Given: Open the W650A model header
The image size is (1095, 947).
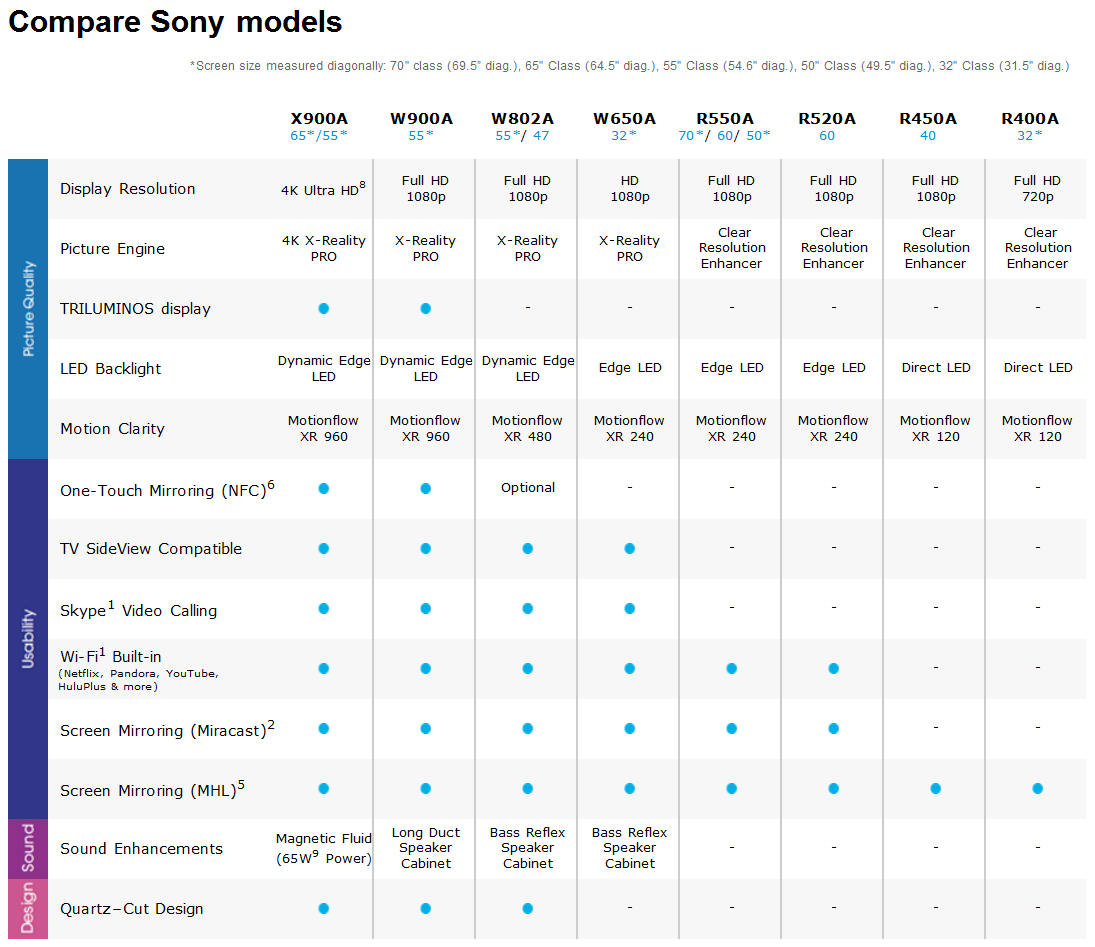Looking at the screenshot, I should coord(624,119).
